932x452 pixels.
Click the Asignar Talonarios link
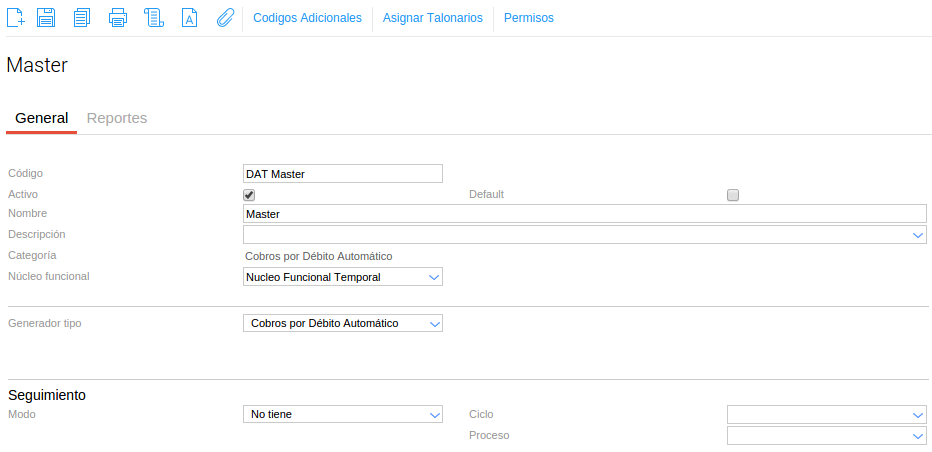click(432, 18)
